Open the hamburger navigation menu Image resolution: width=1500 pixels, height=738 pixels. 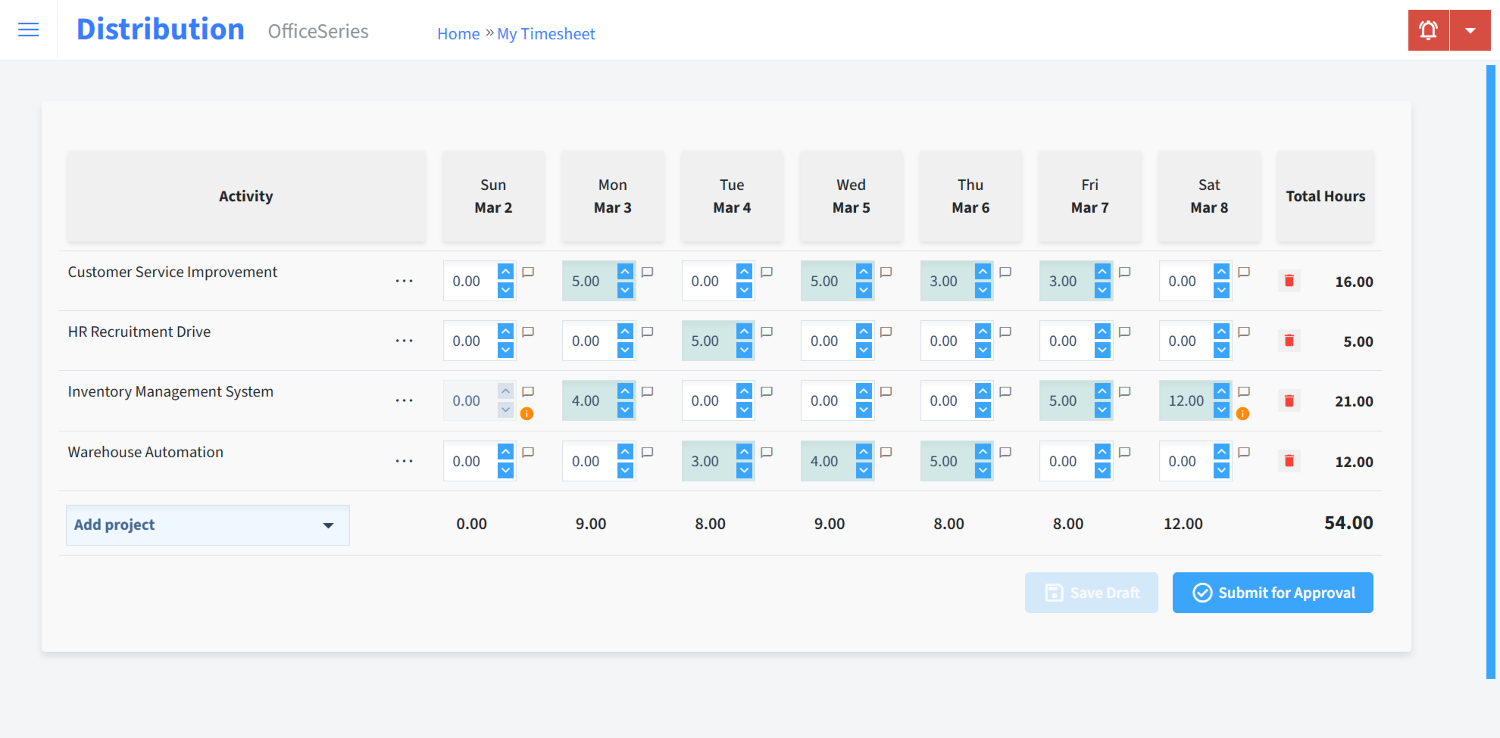coord(28,29)
